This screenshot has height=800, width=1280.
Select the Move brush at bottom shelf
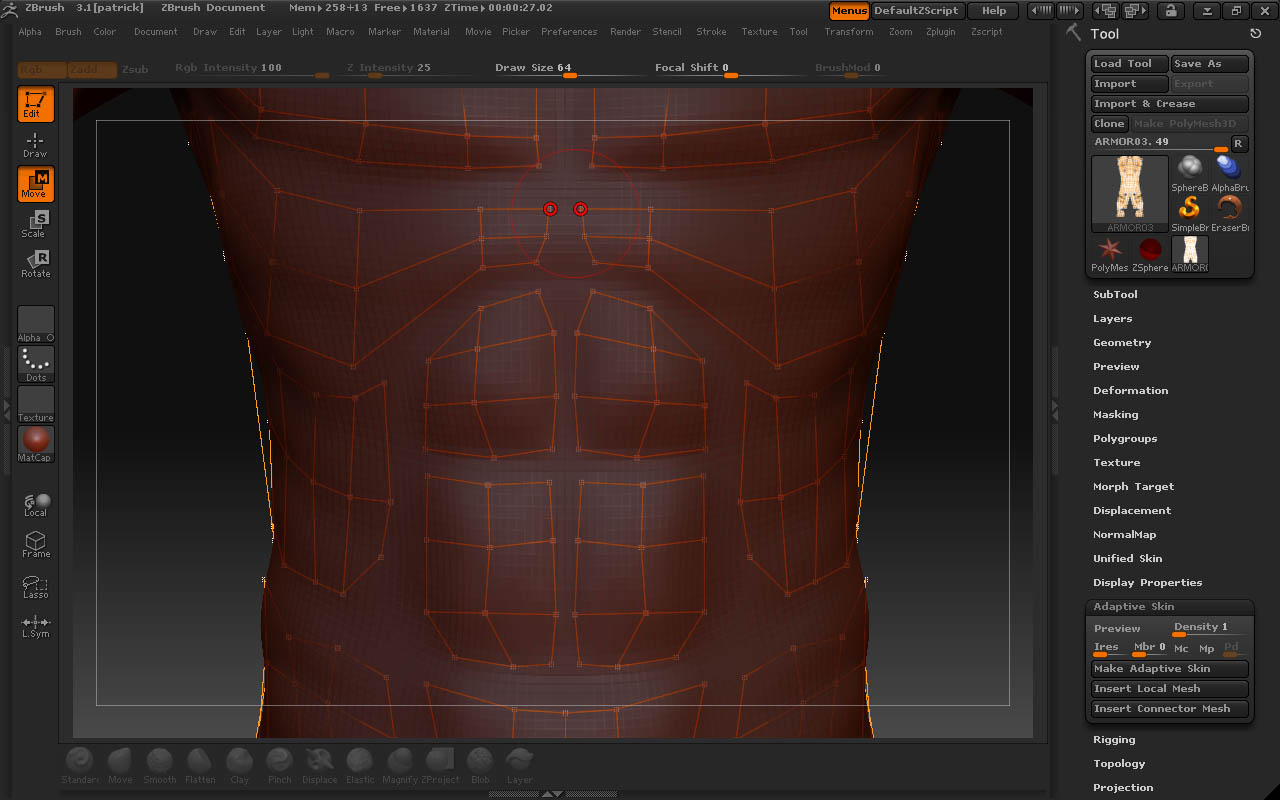pos(120,765)
